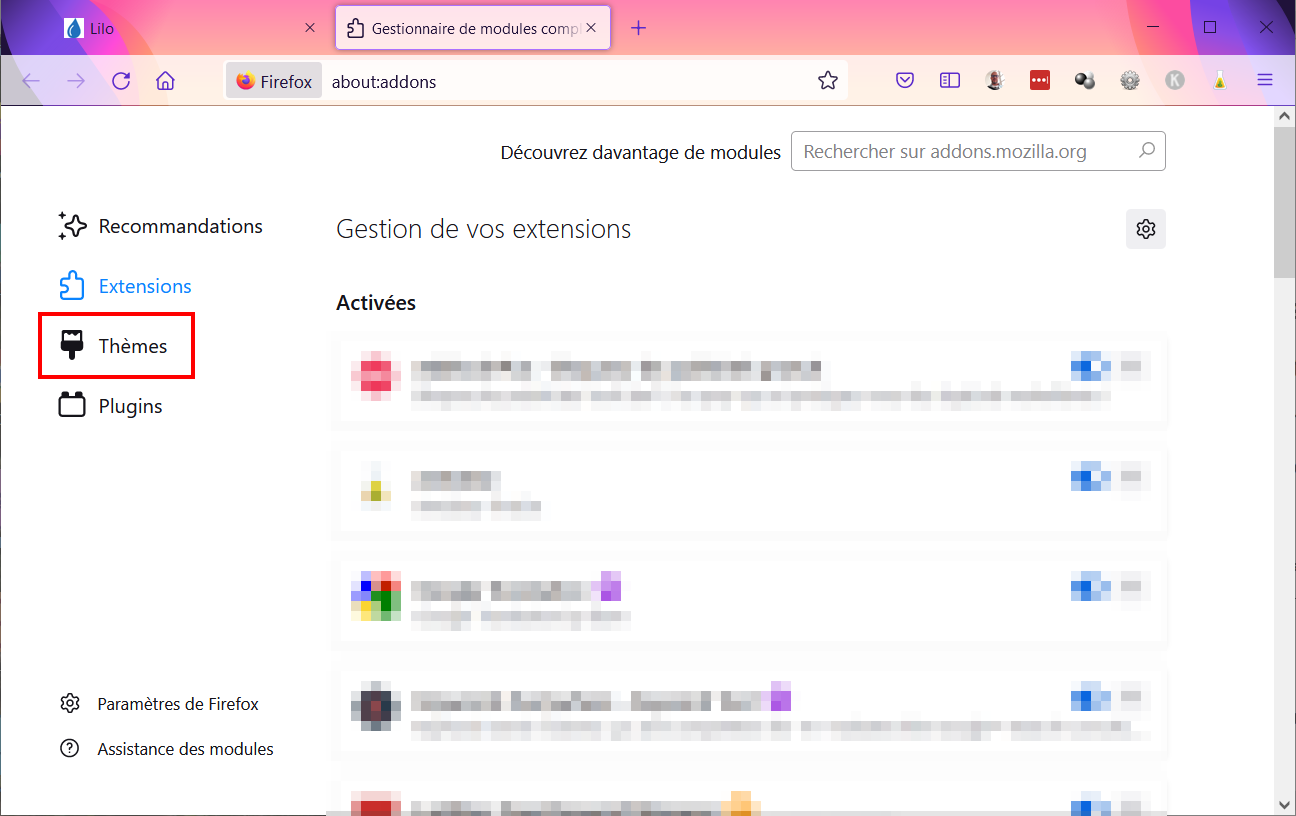The image size is (1296, 816).
Task: Open the extensions tools gear menu
Action: point(1146,229)
